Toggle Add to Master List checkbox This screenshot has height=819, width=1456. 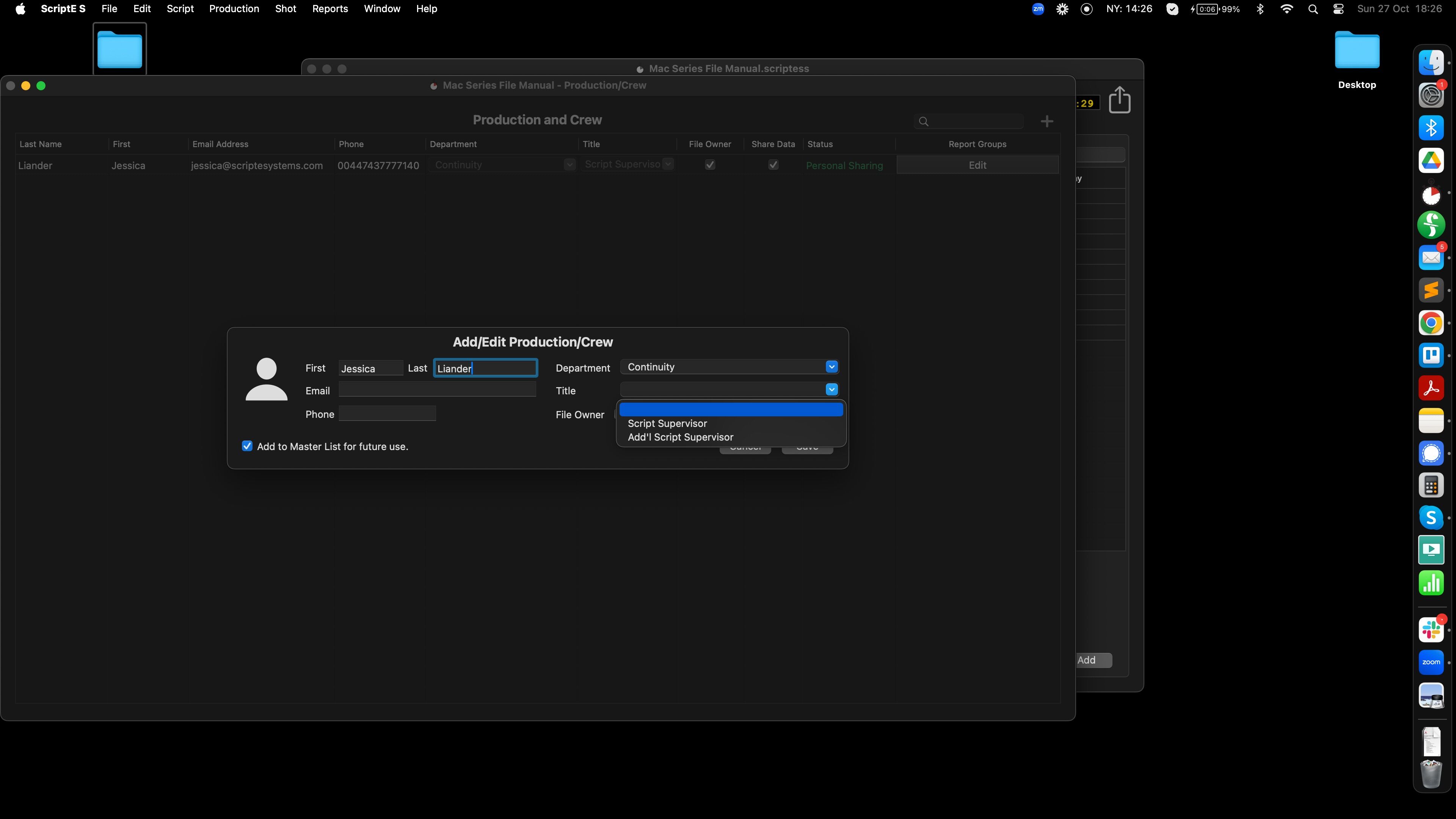point(247,446)
